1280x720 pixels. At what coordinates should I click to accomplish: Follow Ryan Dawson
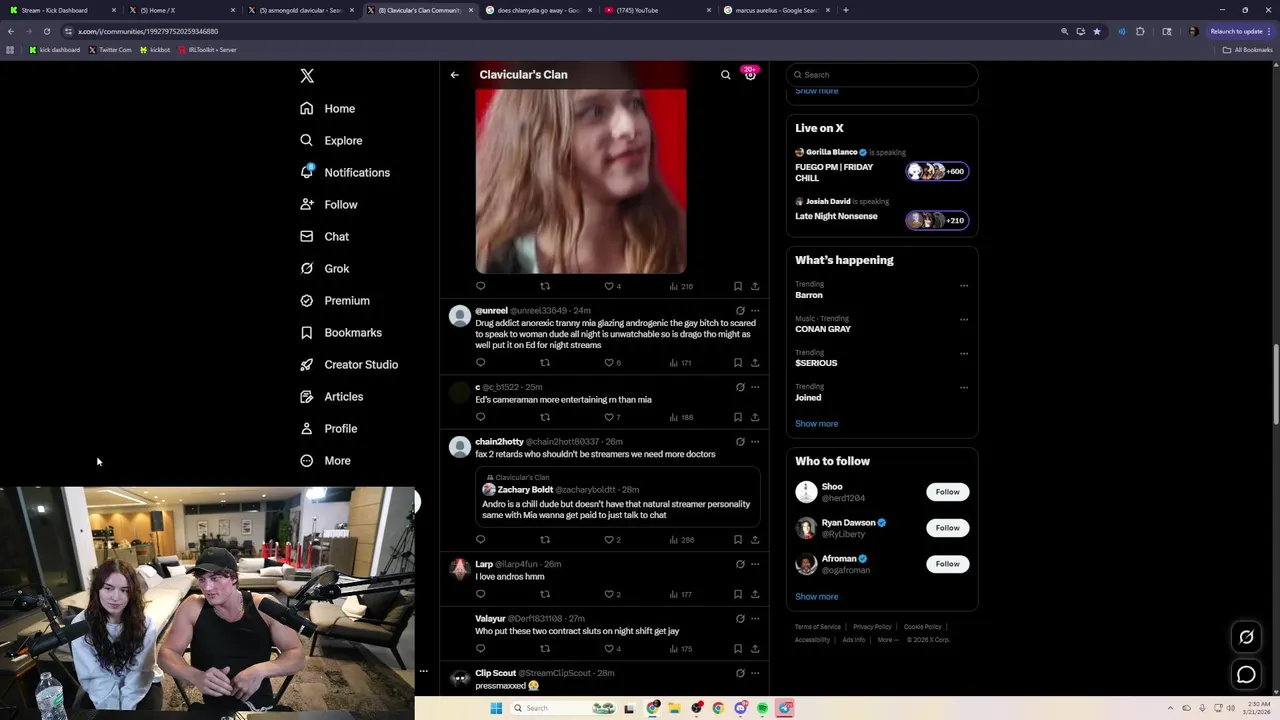[948, 528]
